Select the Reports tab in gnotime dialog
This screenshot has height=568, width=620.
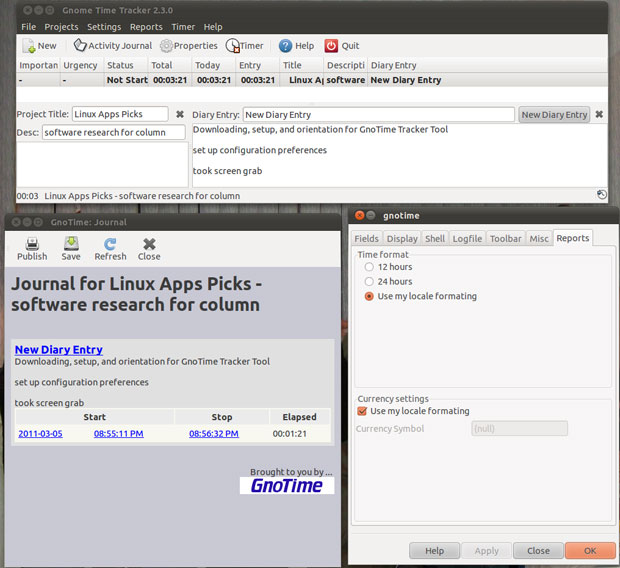tap(573, 238)
